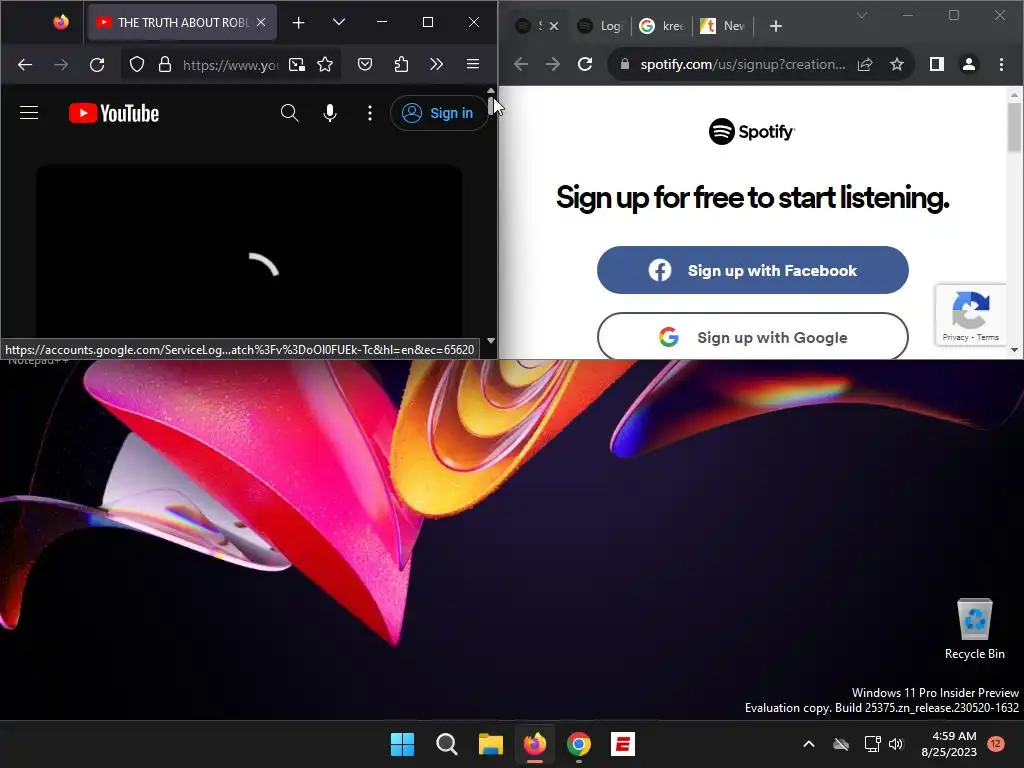Close the first Spotify tab in Chrome
This screenshot has height=768, width=1024.
554,26
